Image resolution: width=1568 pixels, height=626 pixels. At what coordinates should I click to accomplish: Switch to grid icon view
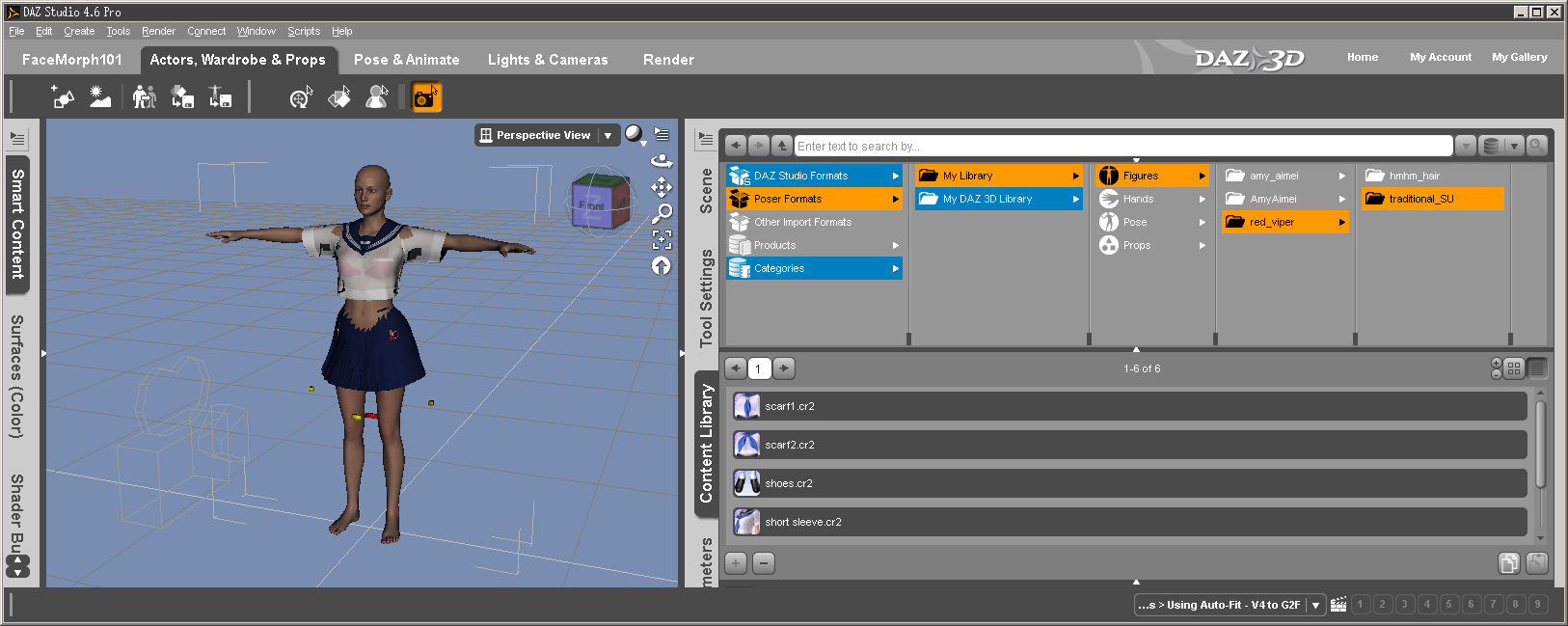1514,367
